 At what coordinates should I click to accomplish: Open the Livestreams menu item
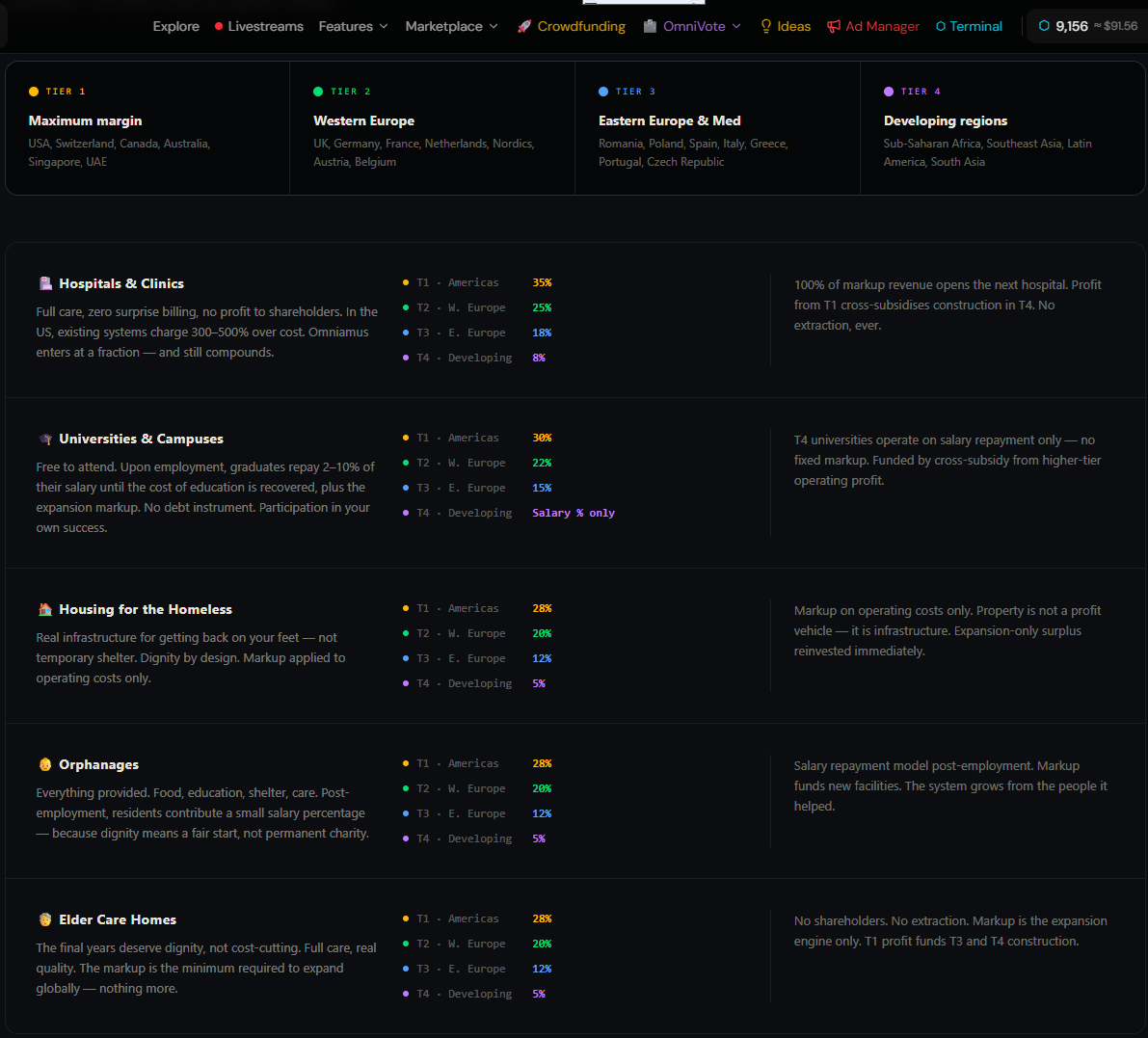[266, 26]
